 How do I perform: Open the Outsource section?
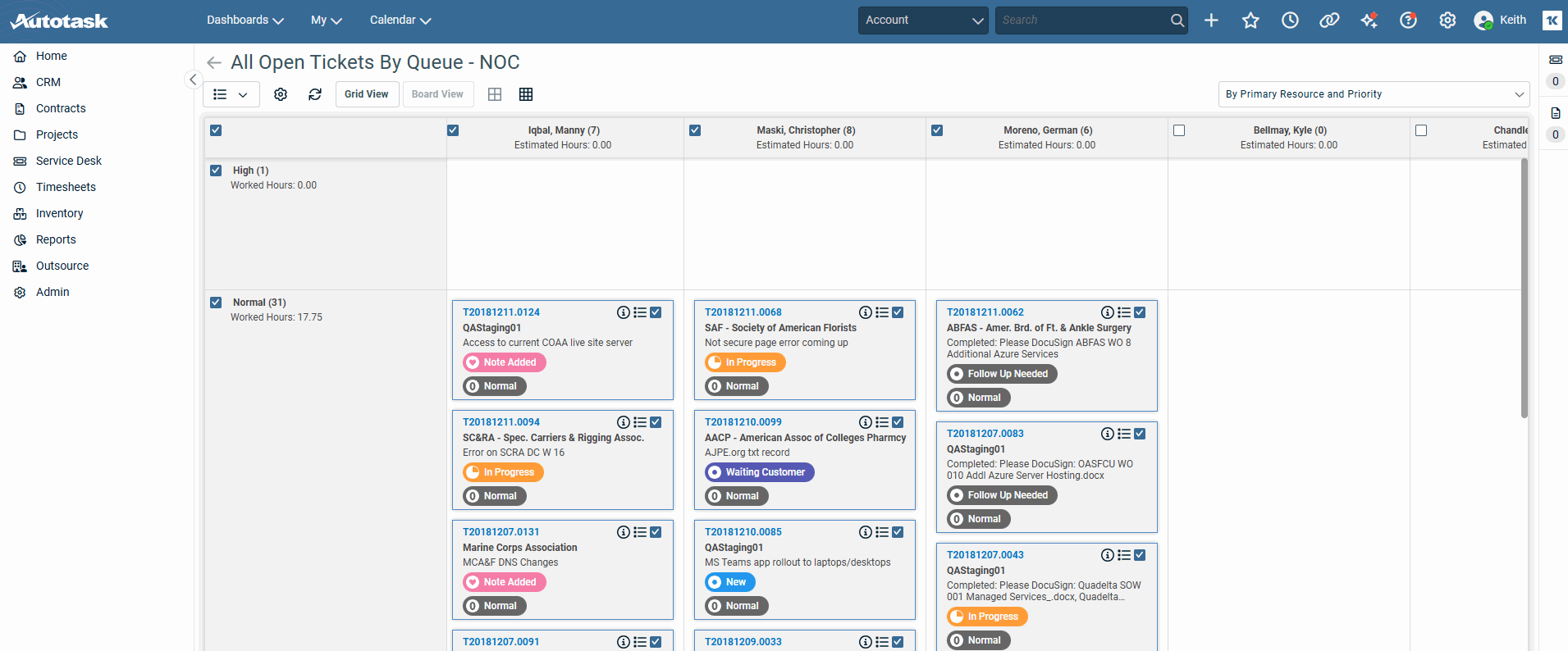(x=62, y=266)
